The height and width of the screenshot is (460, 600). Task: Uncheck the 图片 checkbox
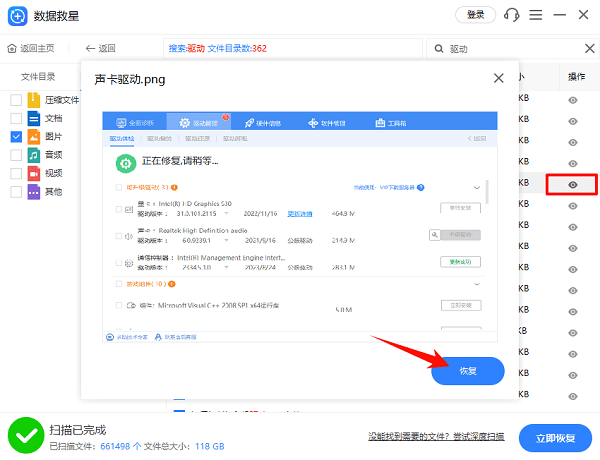click(16, 137)
